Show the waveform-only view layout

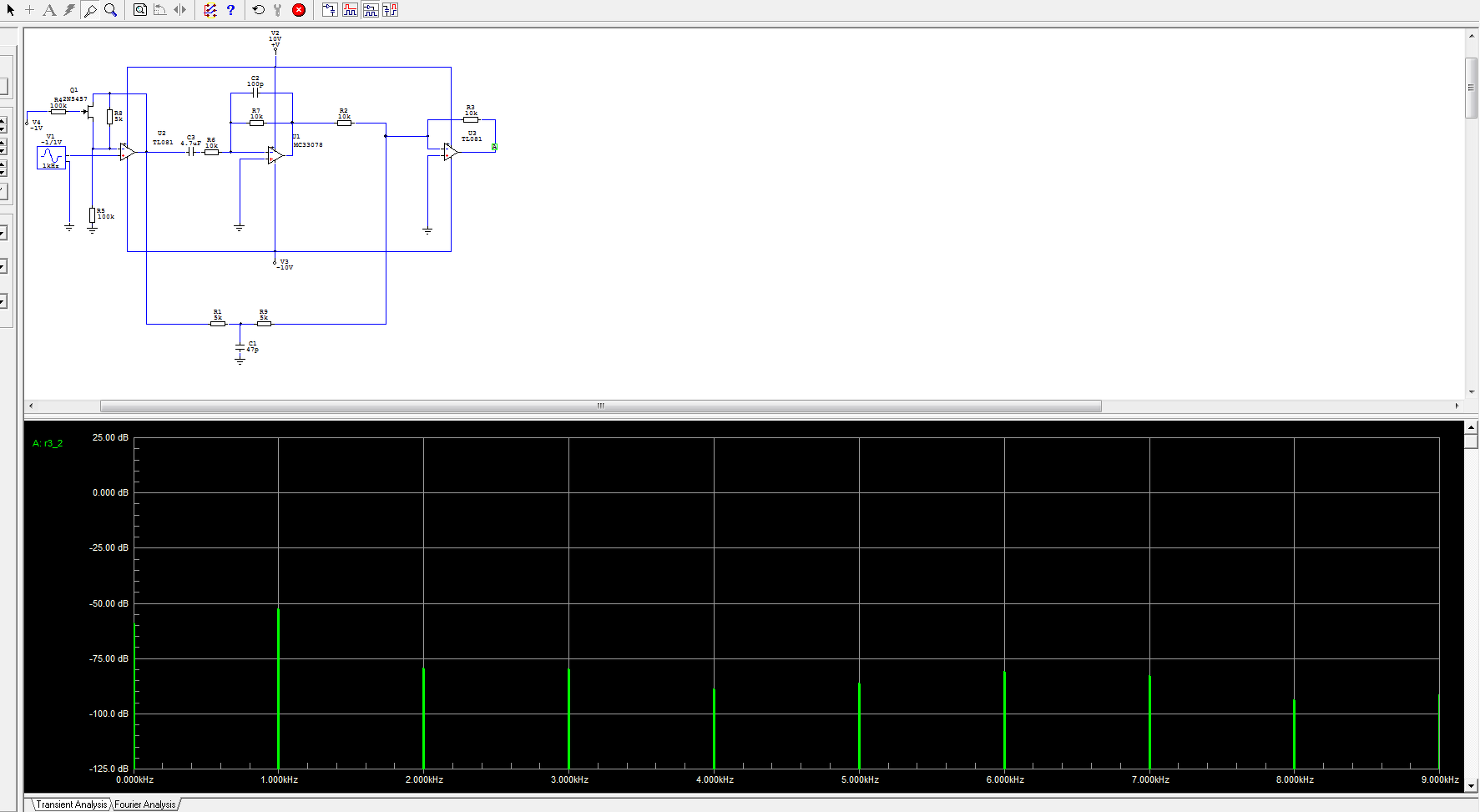point(350,10)
